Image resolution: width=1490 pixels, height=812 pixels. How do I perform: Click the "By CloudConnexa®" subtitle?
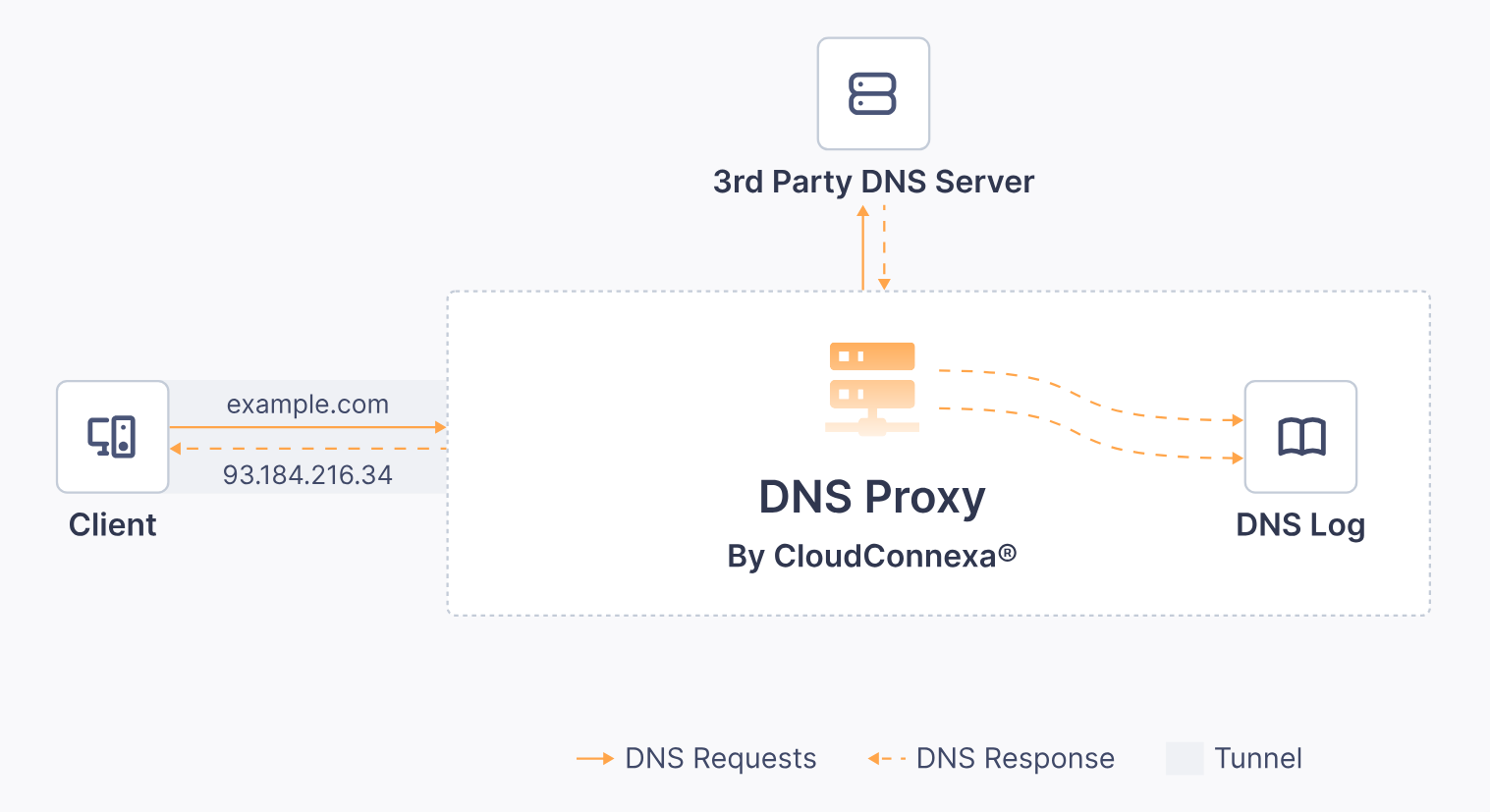pyautogui.click(x=872, y=556)
